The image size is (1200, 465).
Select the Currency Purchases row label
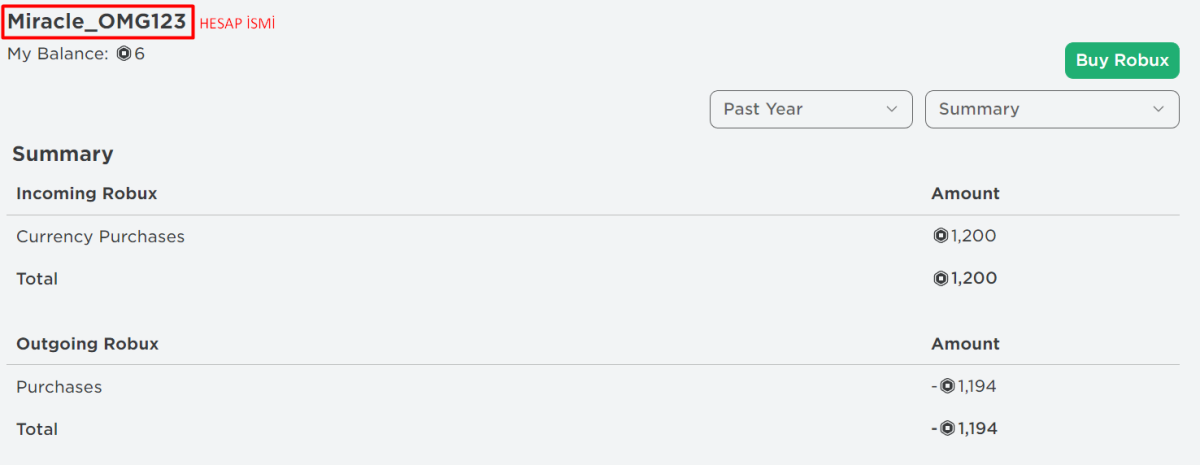pyautogui.click(x=100, y=237)
